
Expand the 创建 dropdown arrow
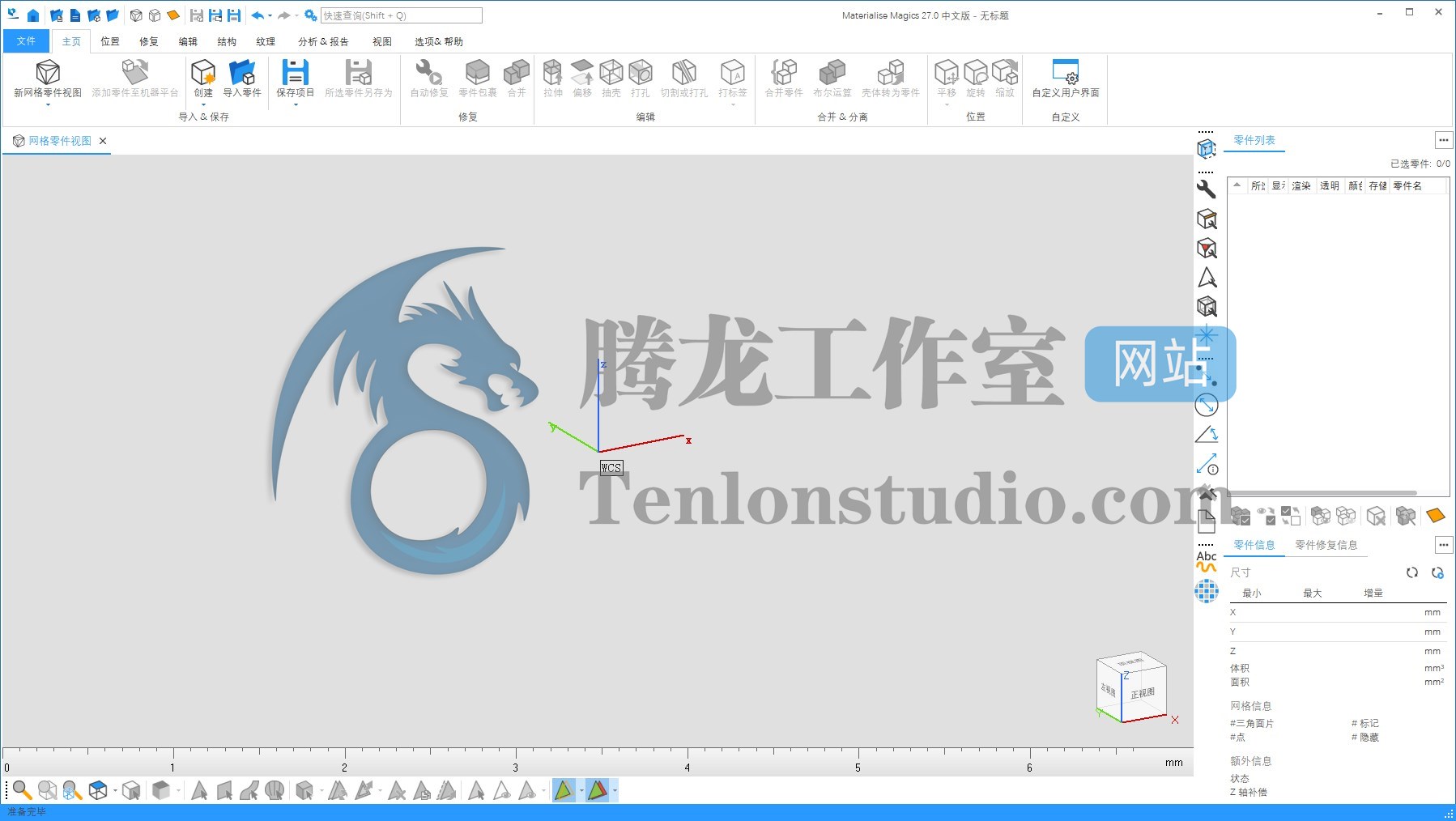tap(203, 105)
